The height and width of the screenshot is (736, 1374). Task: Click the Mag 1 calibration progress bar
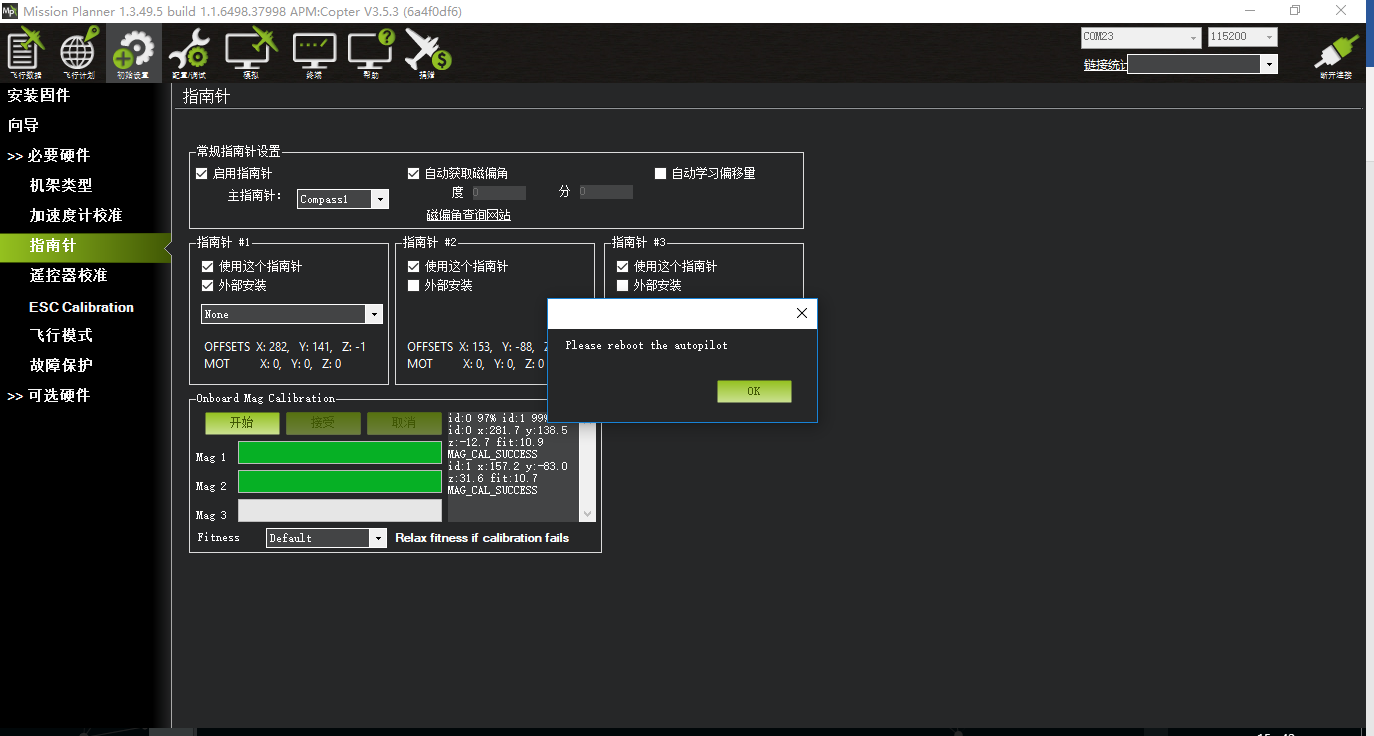coord(339,453)
